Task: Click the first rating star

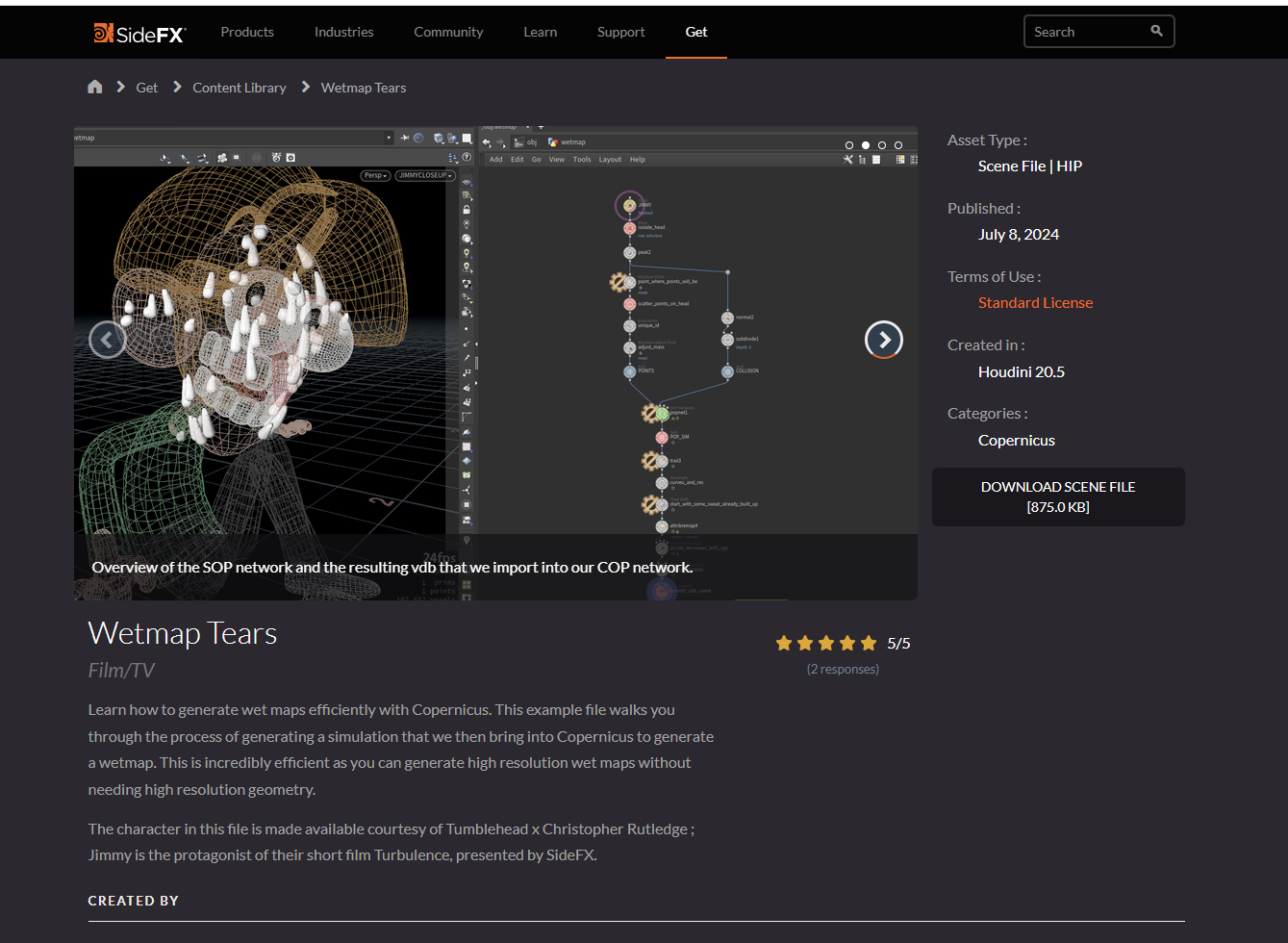Action: 784,643
